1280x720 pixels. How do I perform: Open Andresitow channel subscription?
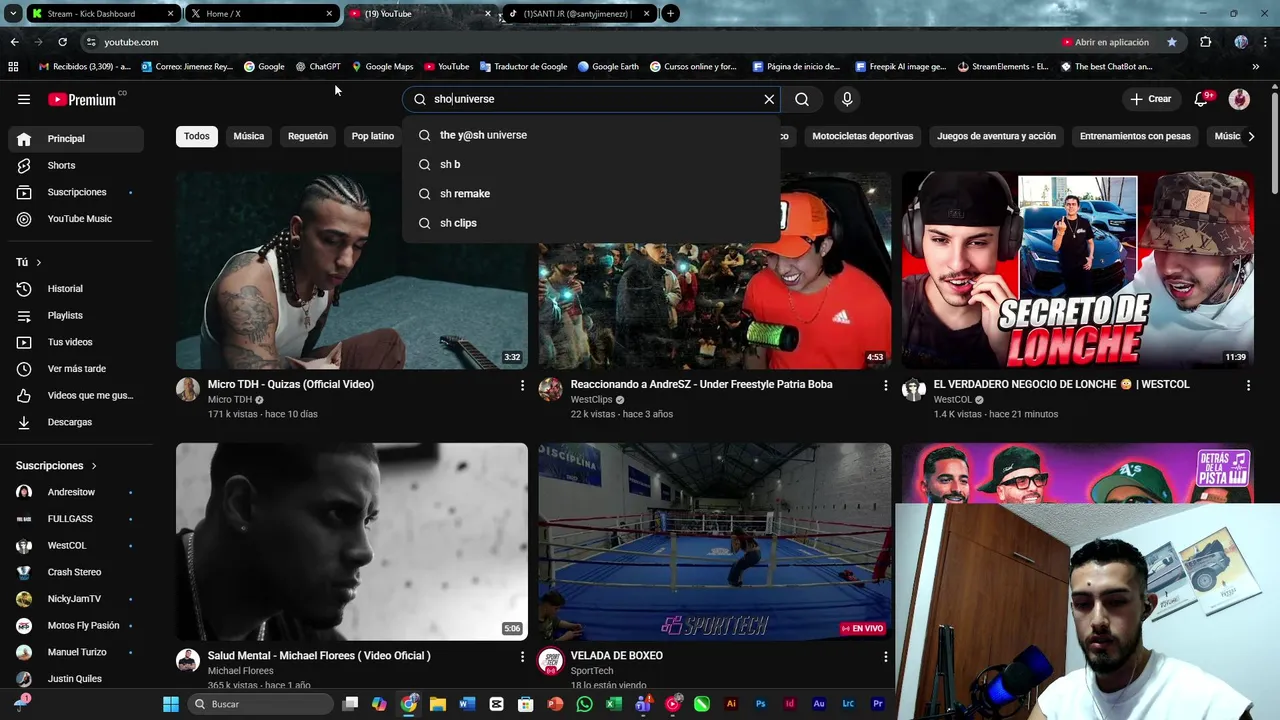pos(76,492)
